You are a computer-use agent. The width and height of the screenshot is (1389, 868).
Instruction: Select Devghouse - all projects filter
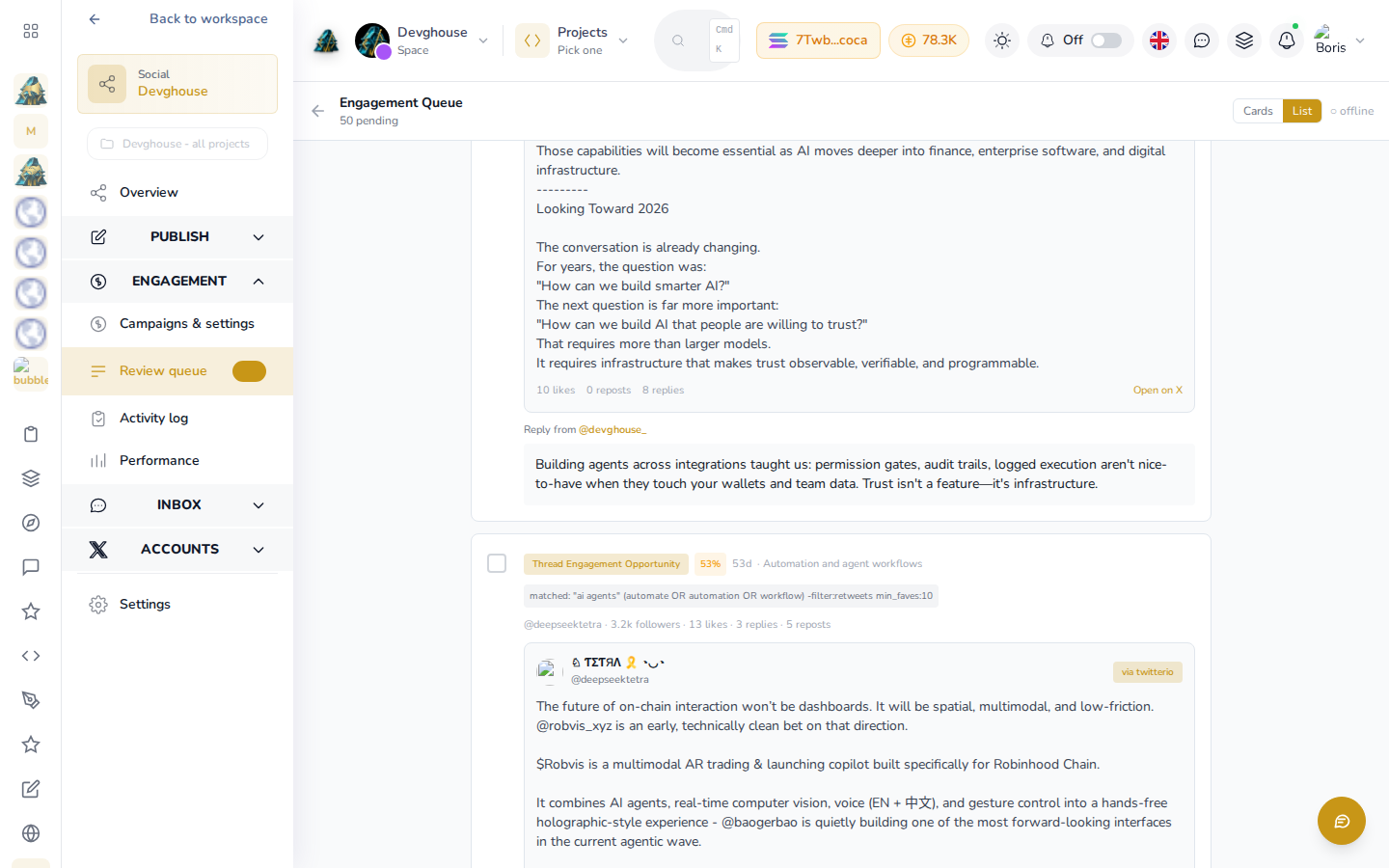[x=177, y=144]
